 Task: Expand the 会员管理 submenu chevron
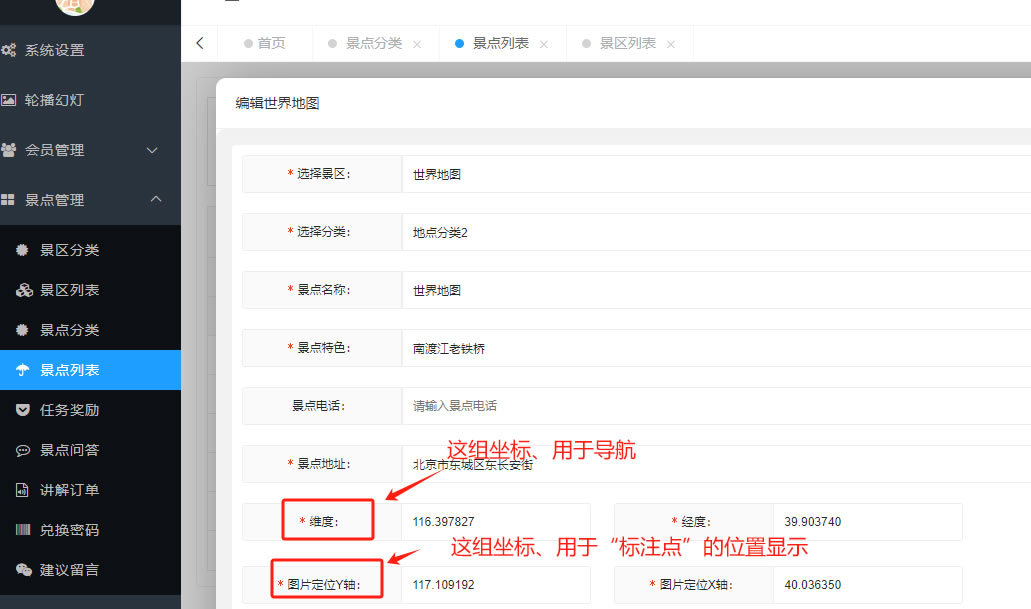(153, 150)
